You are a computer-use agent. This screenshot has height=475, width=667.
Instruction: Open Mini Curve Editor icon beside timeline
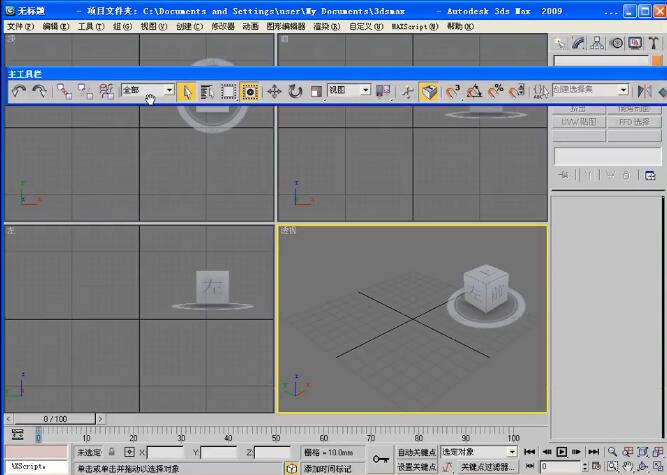pos(17,435)
